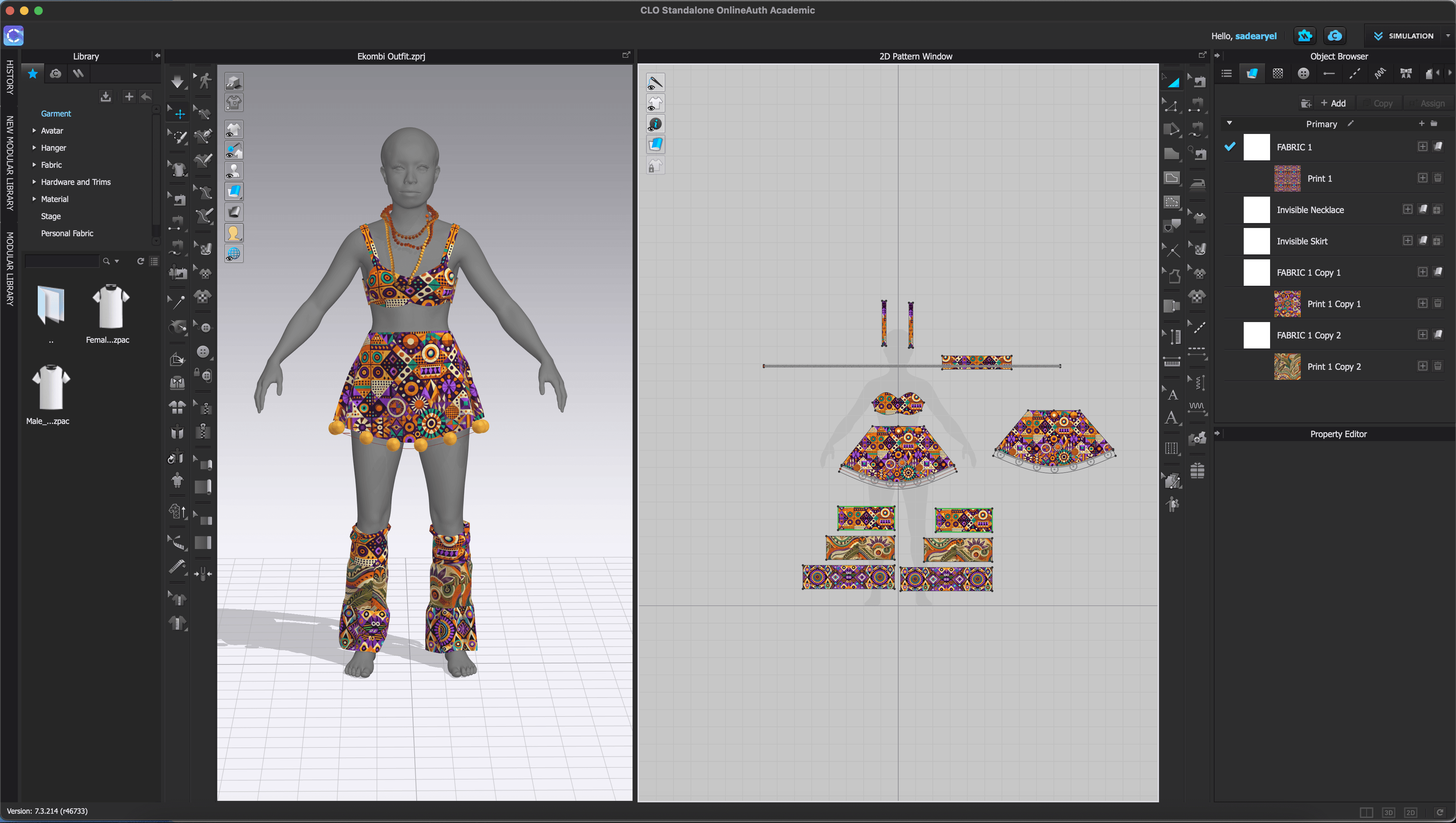
Task: Click the download icon in Library
Action: coord(105,97)
